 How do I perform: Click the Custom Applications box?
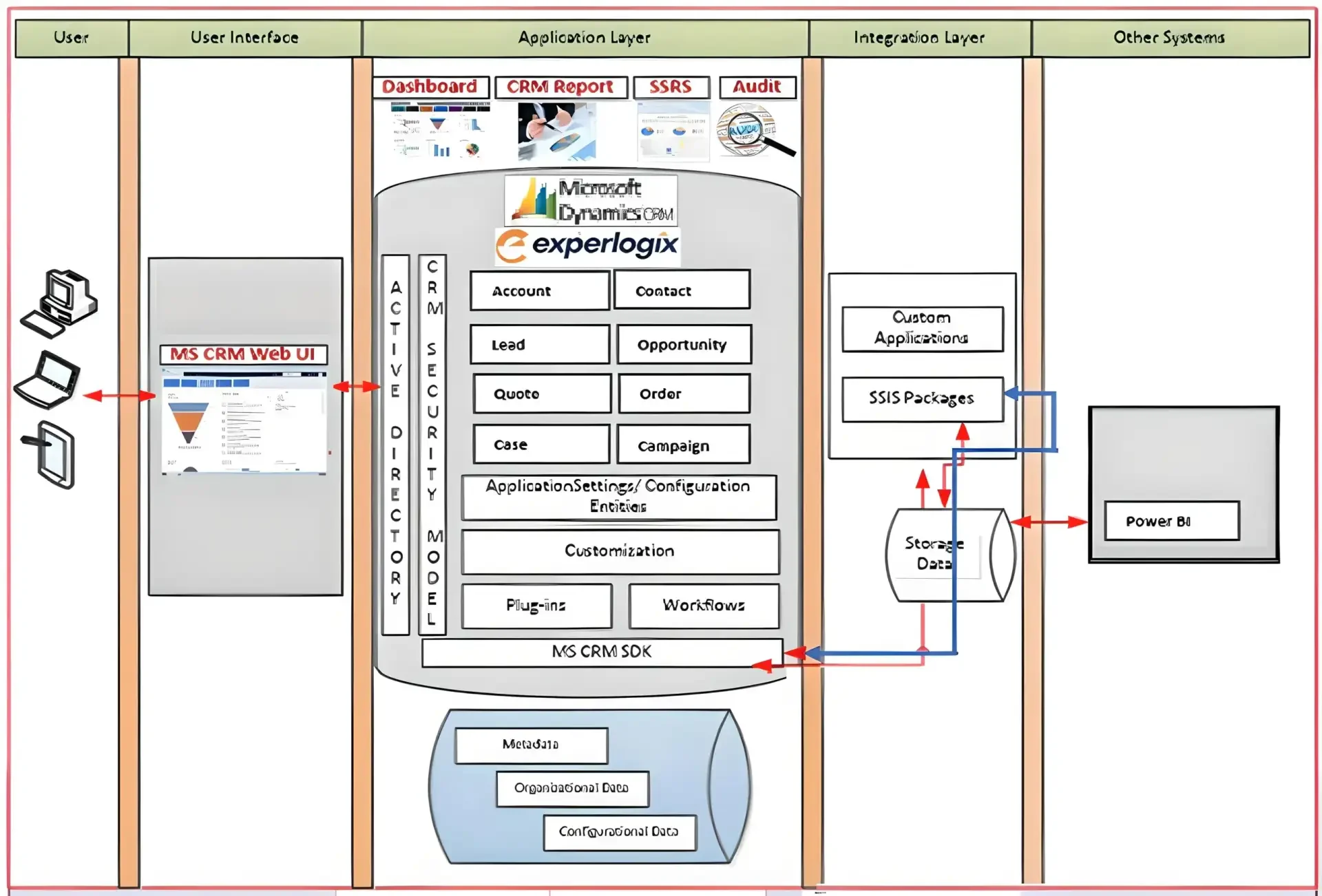pos(923,329)
